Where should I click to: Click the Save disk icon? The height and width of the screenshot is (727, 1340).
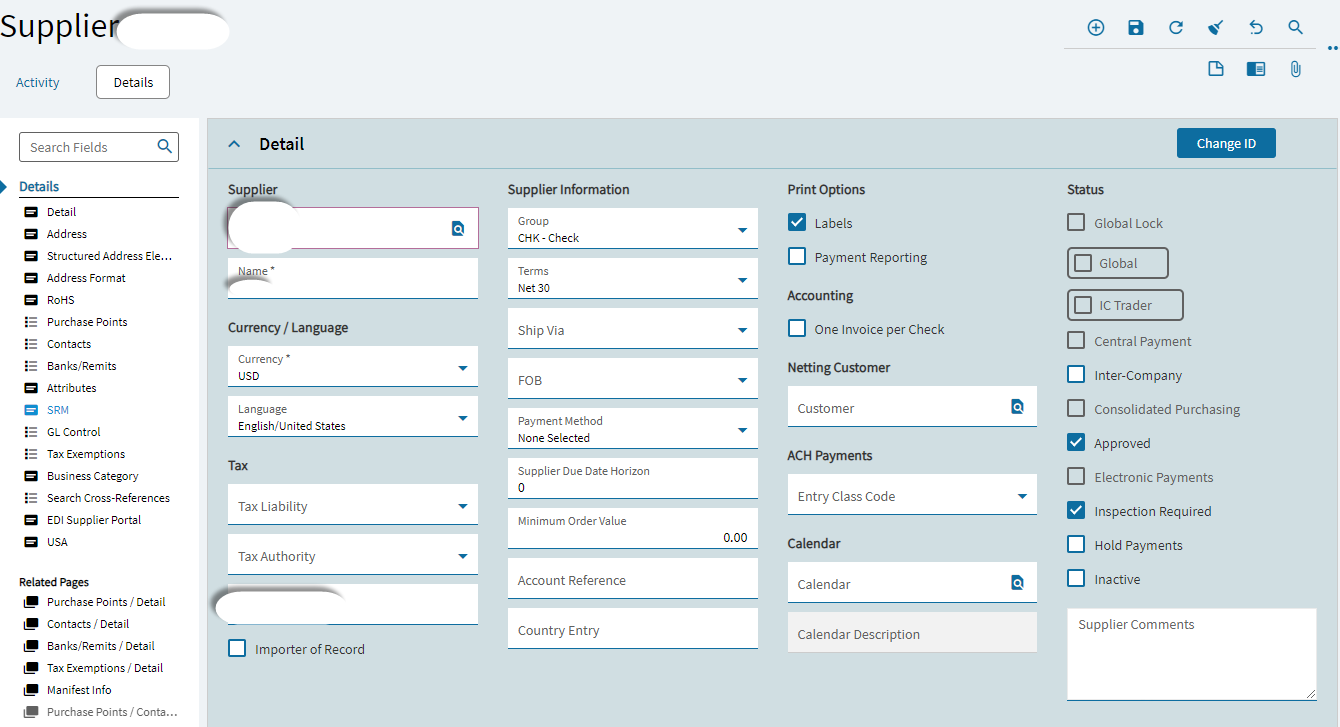pos(1136,28)
